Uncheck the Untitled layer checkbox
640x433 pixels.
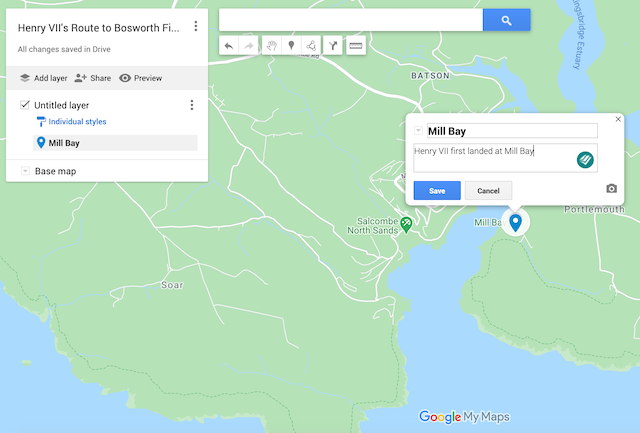(x=25, y=105)
